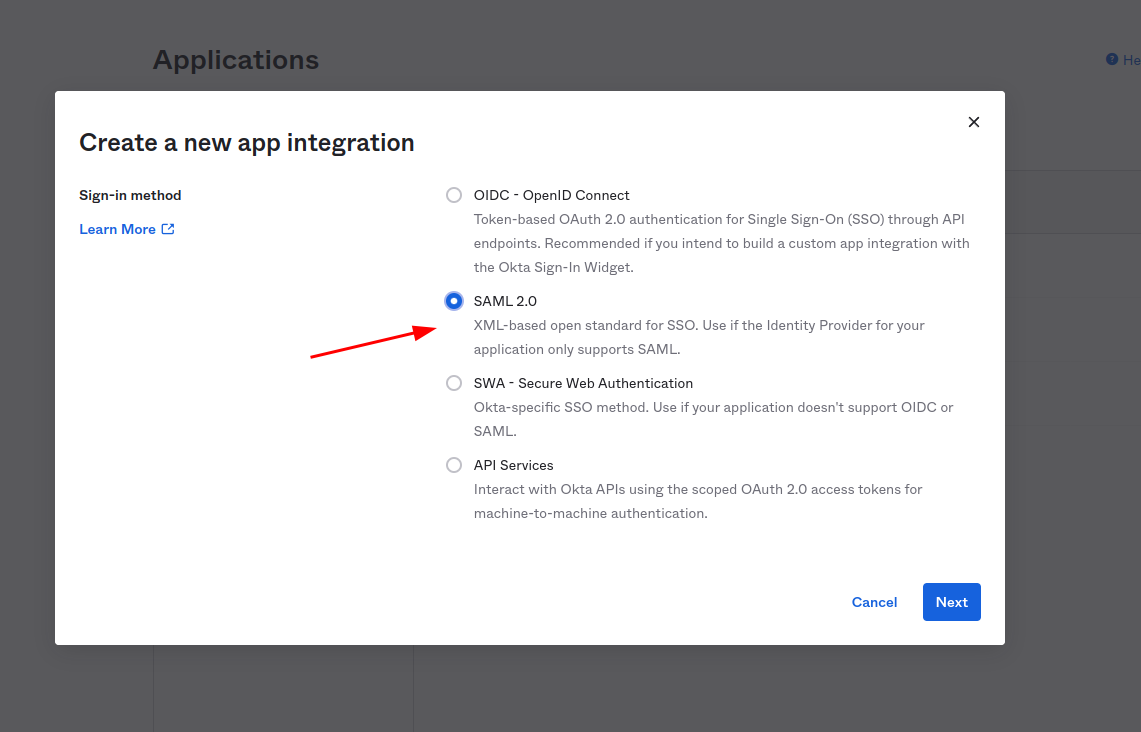Click the Create a new app integration title
Image resolution: width=1141 pixels, height=732 pixels.
[x=246, y=143]
